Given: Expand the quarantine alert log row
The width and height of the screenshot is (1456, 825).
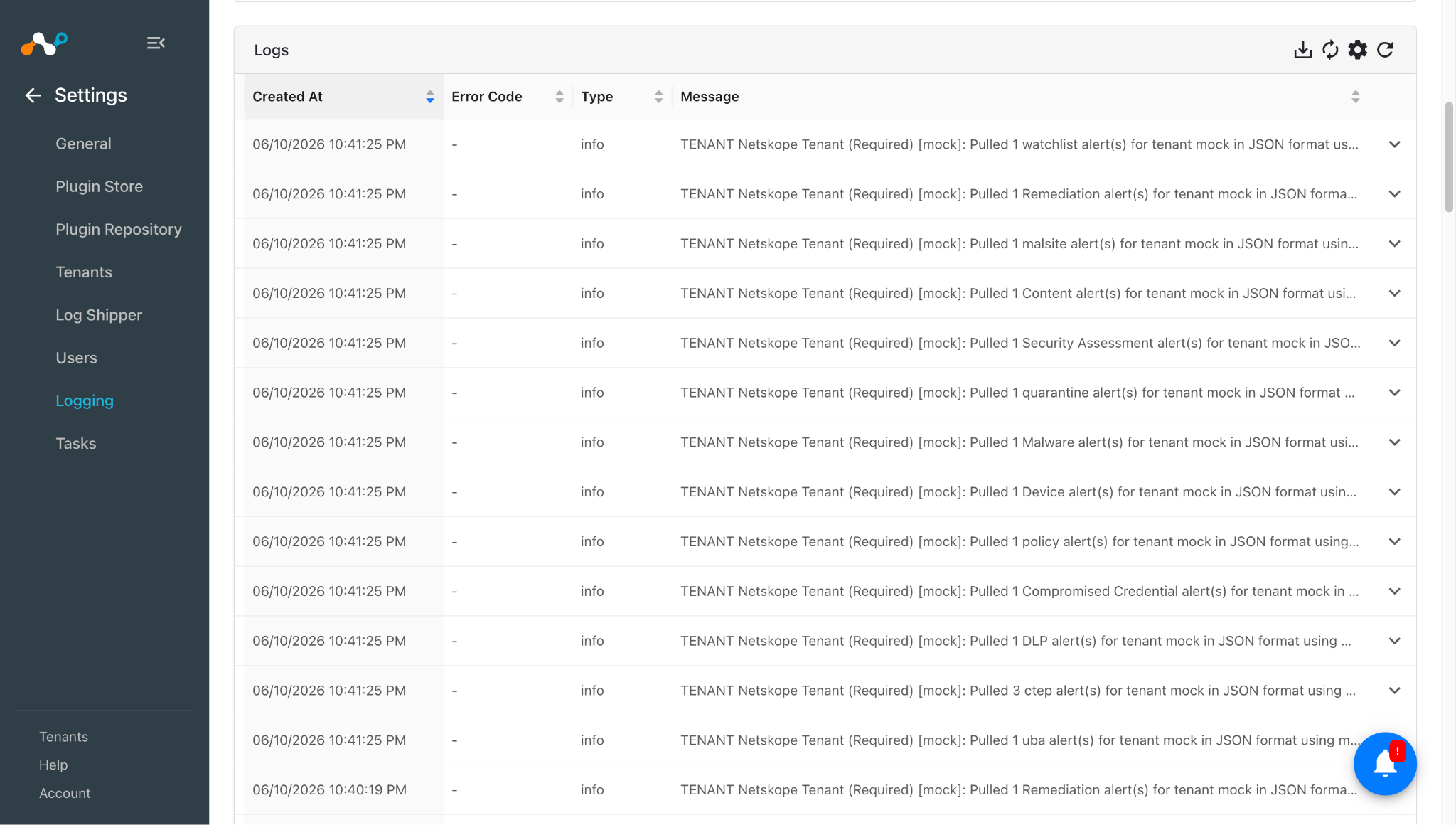Looking at the screenshot, I should coord(1395,393).
